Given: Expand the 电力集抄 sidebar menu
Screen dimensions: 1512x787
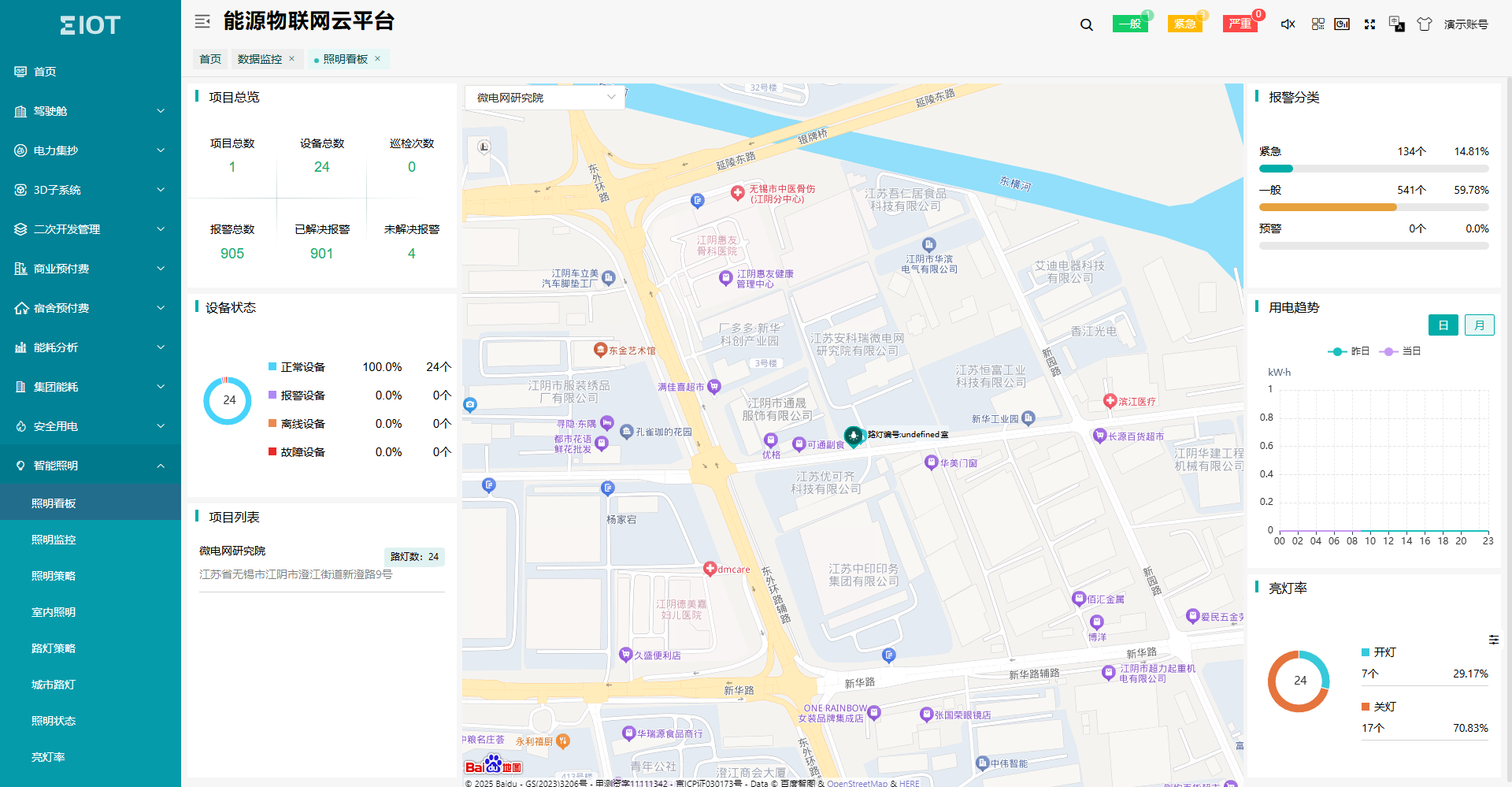Looking at the screenshot, I should tap(91, 150).
